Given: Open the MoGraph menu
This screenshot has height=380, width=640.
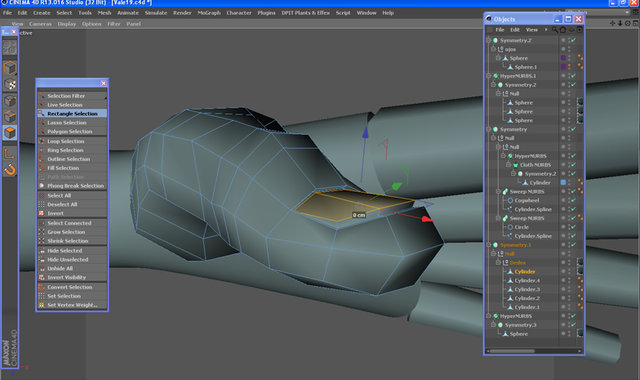Looking at the screenshot, I should point(209,13).
